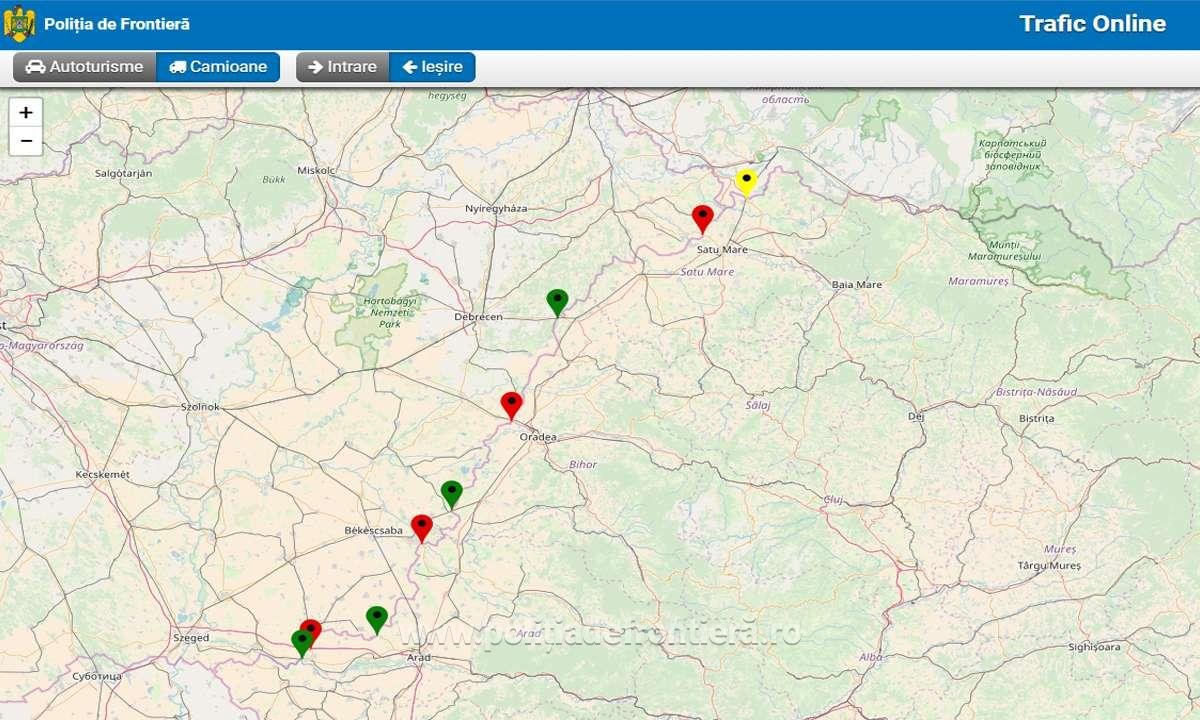Click the red marker partly hidden behind the green one
This screenshot has height=720, width=1200.
point(314,627)
